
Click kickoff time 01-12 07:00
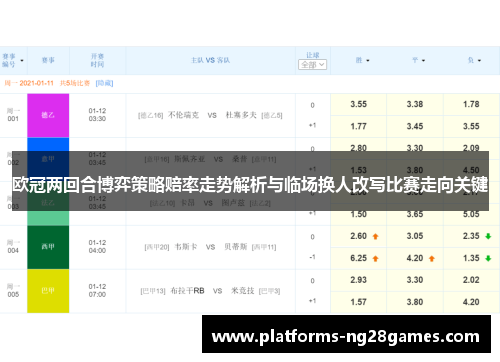click(97, 291)
